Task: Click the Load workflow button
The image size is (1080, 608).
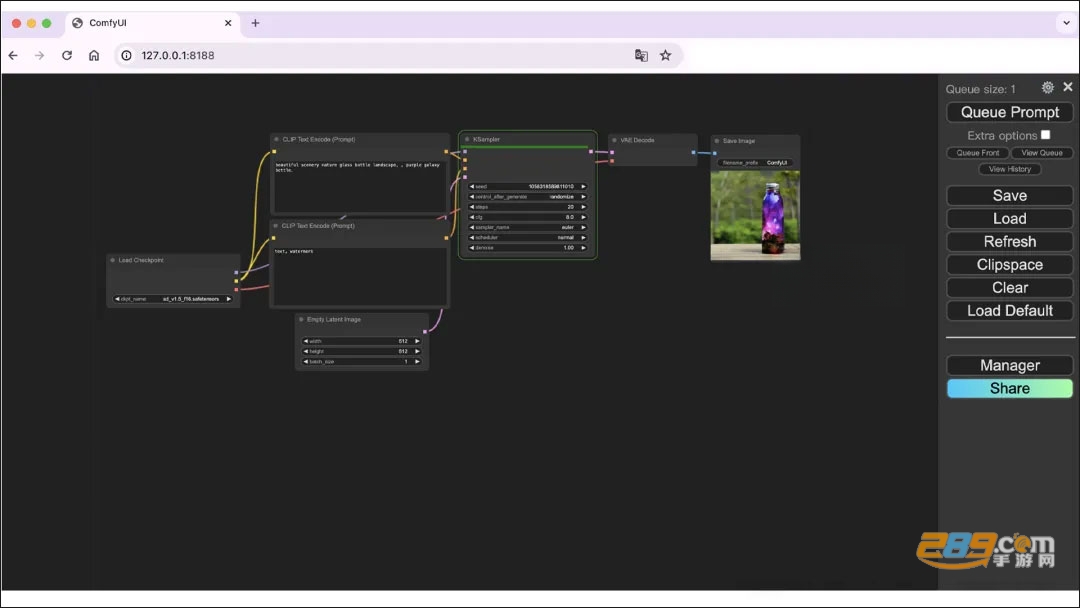Action: coord(1010,218)
